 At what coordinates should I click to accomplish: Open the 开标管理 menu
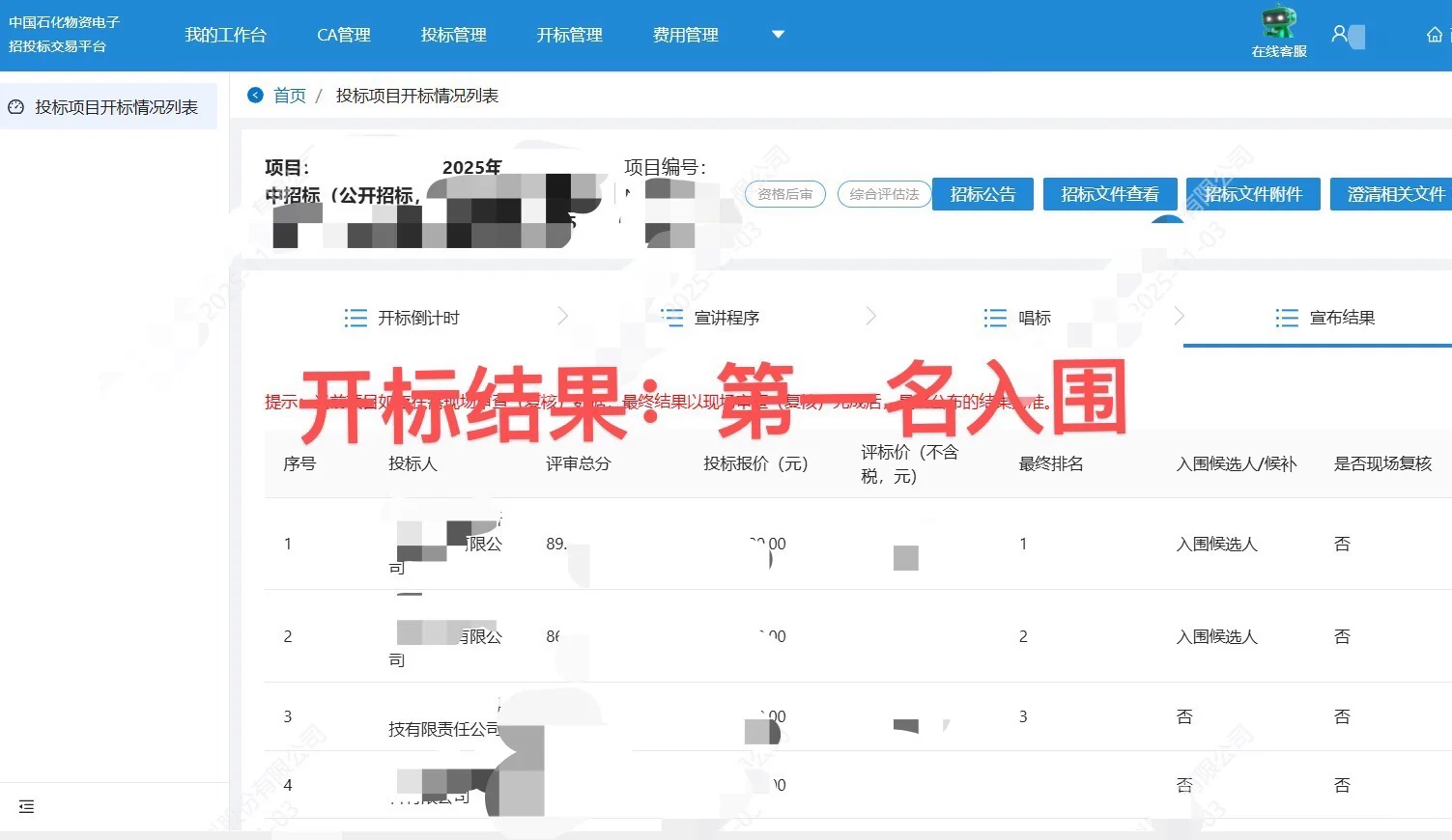(569, 35)
